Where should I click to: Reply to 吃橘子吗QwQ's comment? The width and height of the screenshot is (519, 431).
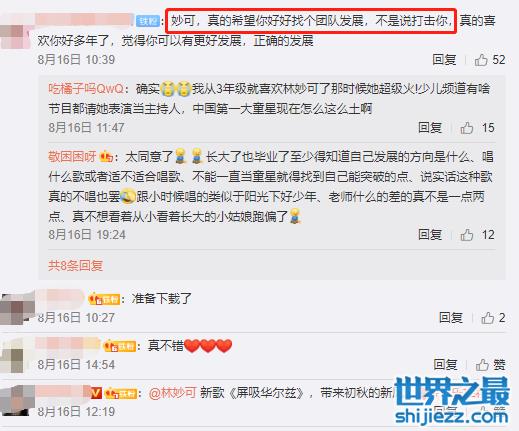[x=430, y=128]
